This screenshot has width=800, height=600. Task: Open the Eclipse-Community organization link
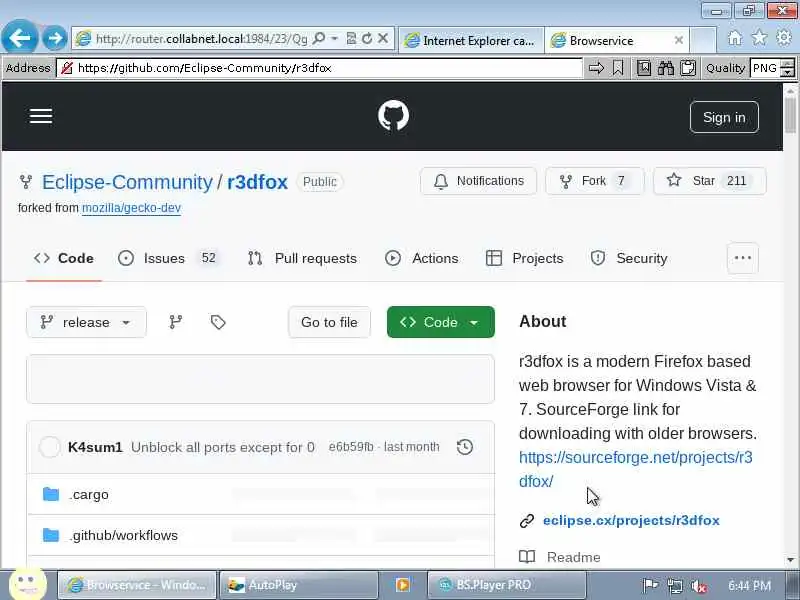point(127,182)
